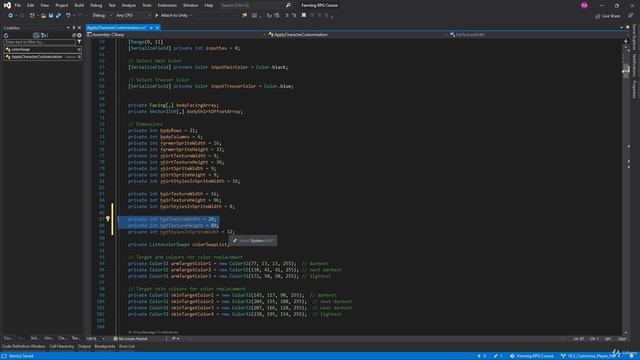Image resolution: width=640 pixels, height=360 pixels.
Task: Open the purple user account avatar
Action: pos(584,5)
